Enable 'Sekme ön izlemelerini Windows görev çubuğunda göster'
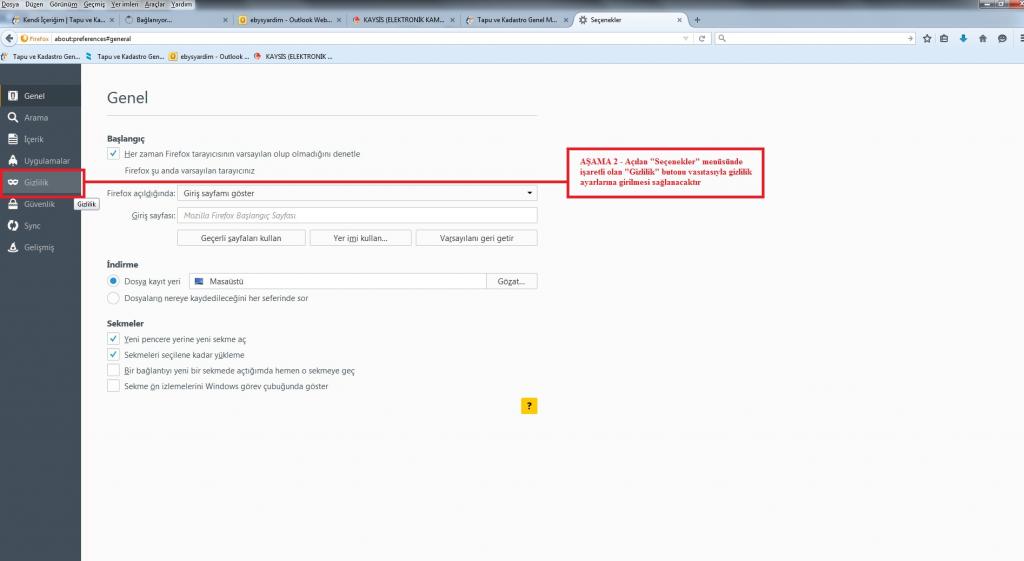 click(113, 386)
